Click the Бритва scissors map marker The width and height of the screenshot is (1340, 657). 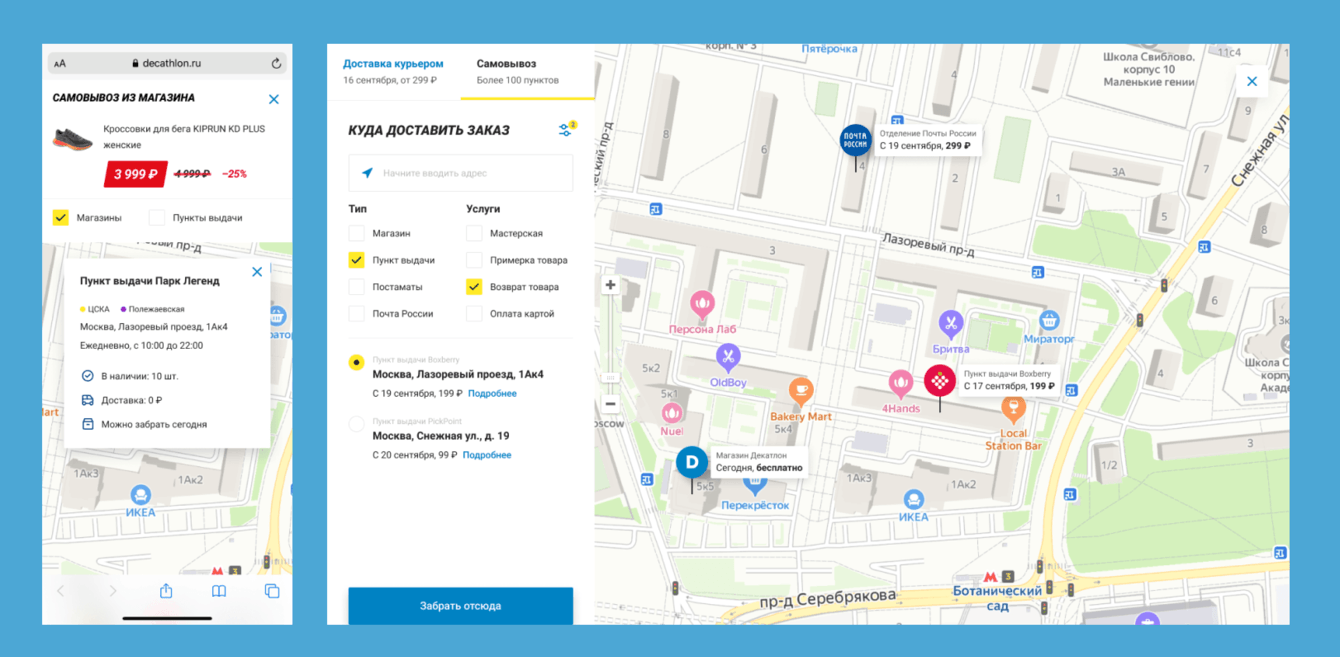tap(950, 323)
